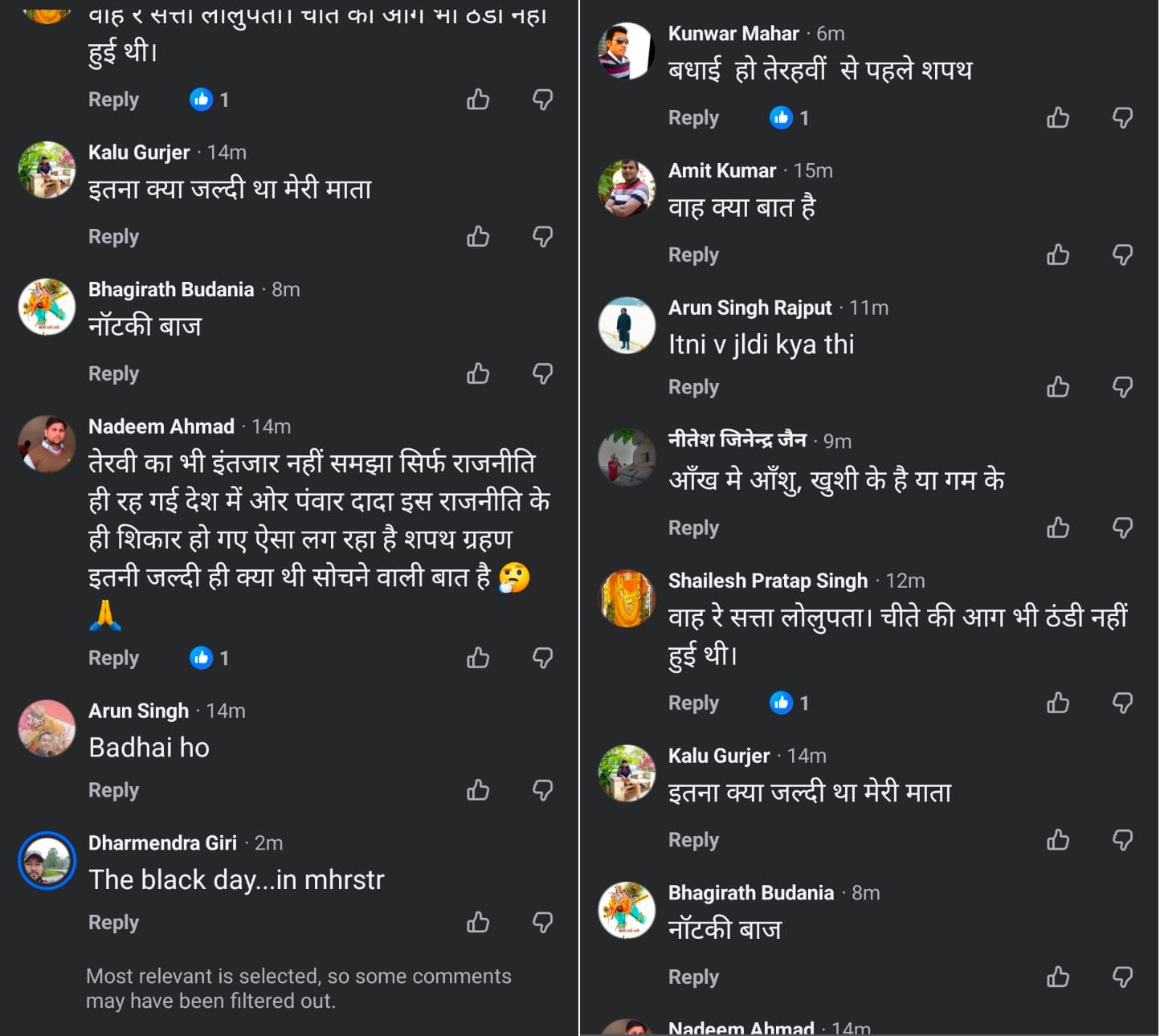Screen dimensions: 1160x1036
Task: Dislike Amit Kumar's comment
Action: point(1123,255)
